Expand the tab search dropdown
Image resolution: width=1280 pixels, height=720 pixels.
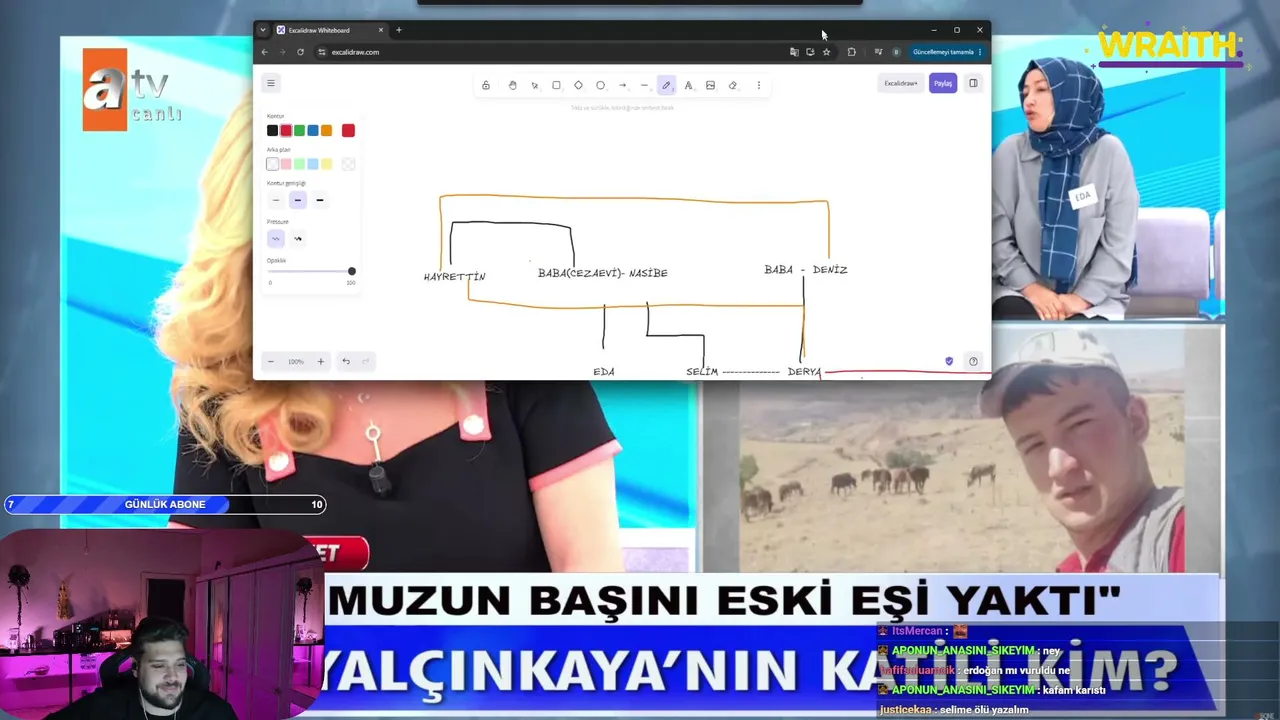263,30
